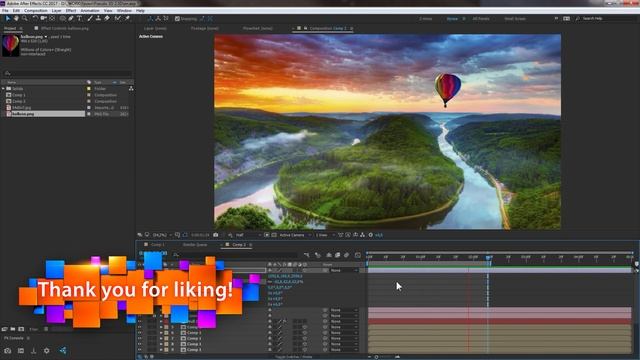Viewport: 640px width, 360px height.
Task: Click the shy layers icon in timeline
Action: [329, 255]
